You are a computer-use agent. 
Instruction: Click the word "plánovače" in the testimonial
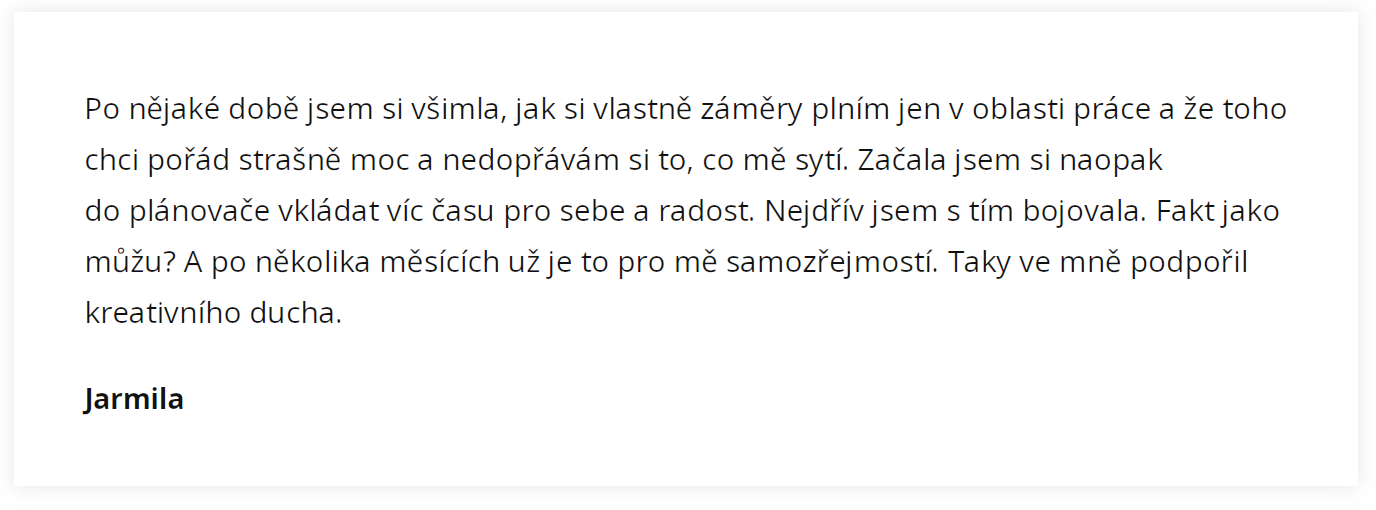tap(195, 212)
